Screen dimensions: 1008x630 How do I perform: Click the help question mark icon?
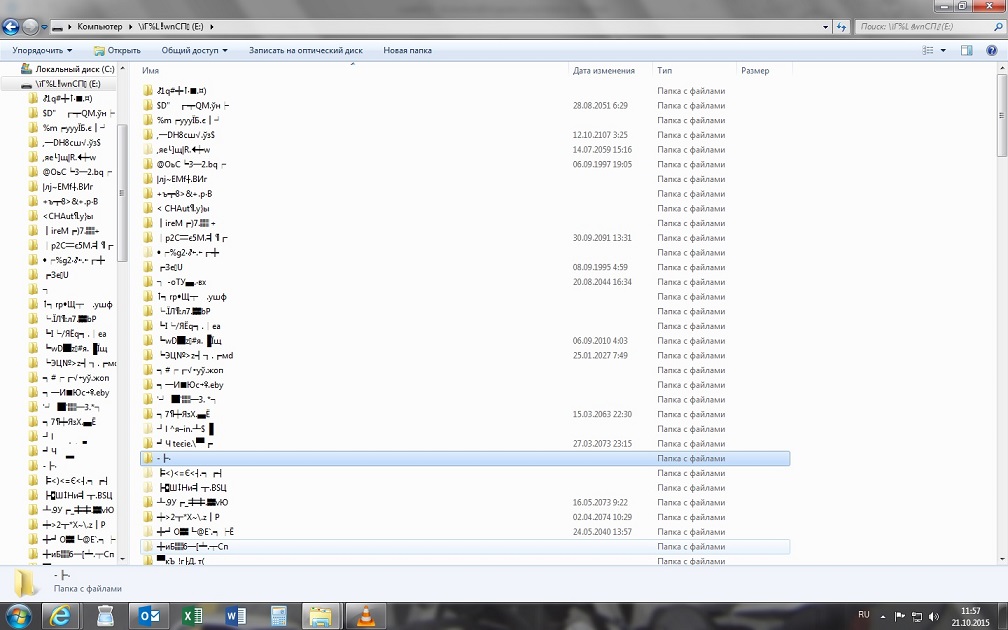pyautogui.click(x=991, y=50)
